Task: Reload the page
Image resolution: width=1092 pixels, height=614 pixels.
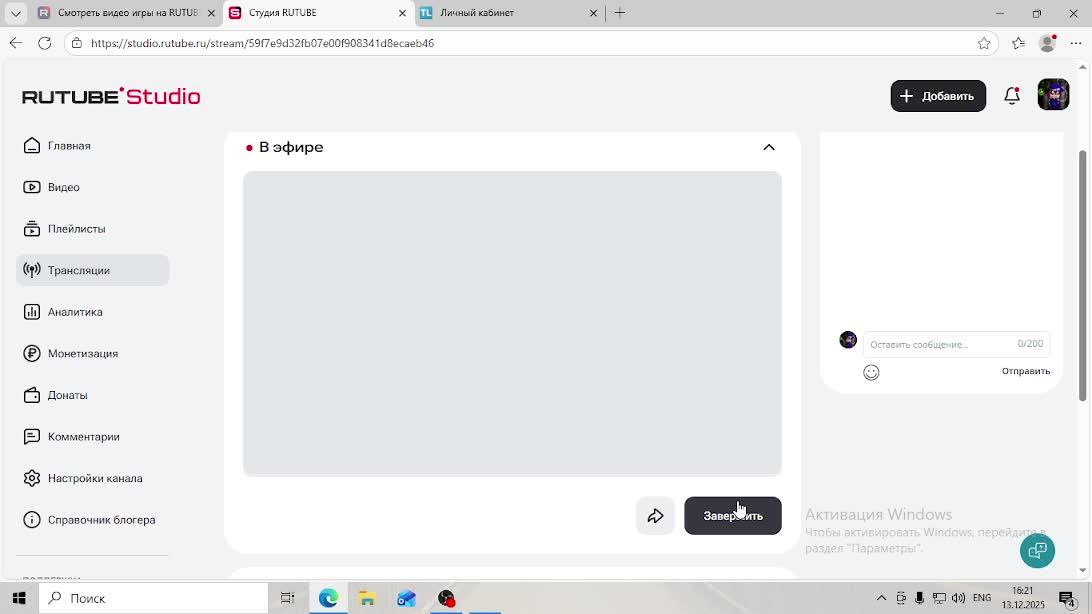Action: coord(45,43)
